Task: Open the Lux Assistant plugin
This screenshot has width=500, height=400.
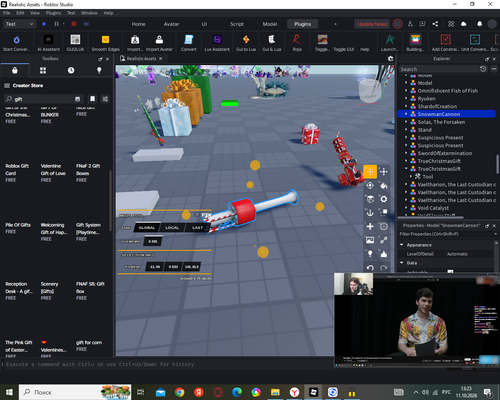Action: pos(217,43)
